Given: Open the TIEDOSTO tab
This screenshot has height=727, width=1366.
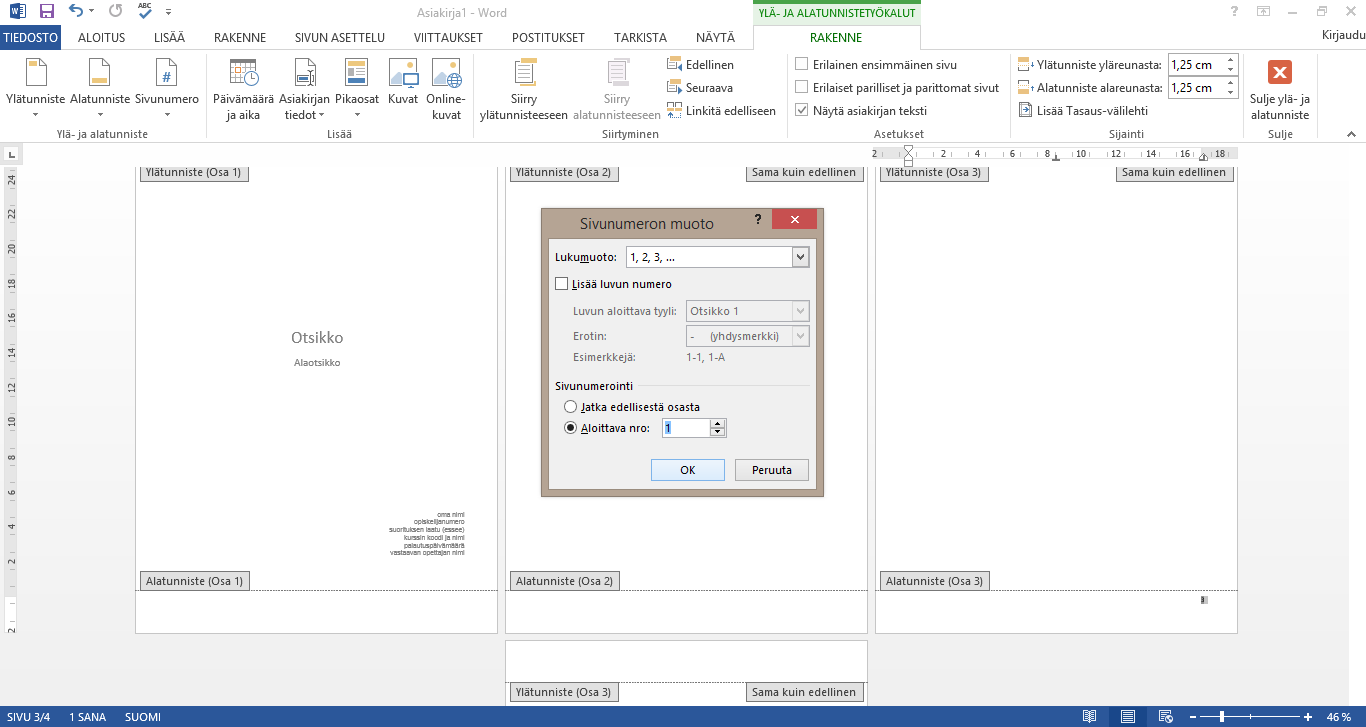Looking at the screenshot, I should (x=31, y=38).
